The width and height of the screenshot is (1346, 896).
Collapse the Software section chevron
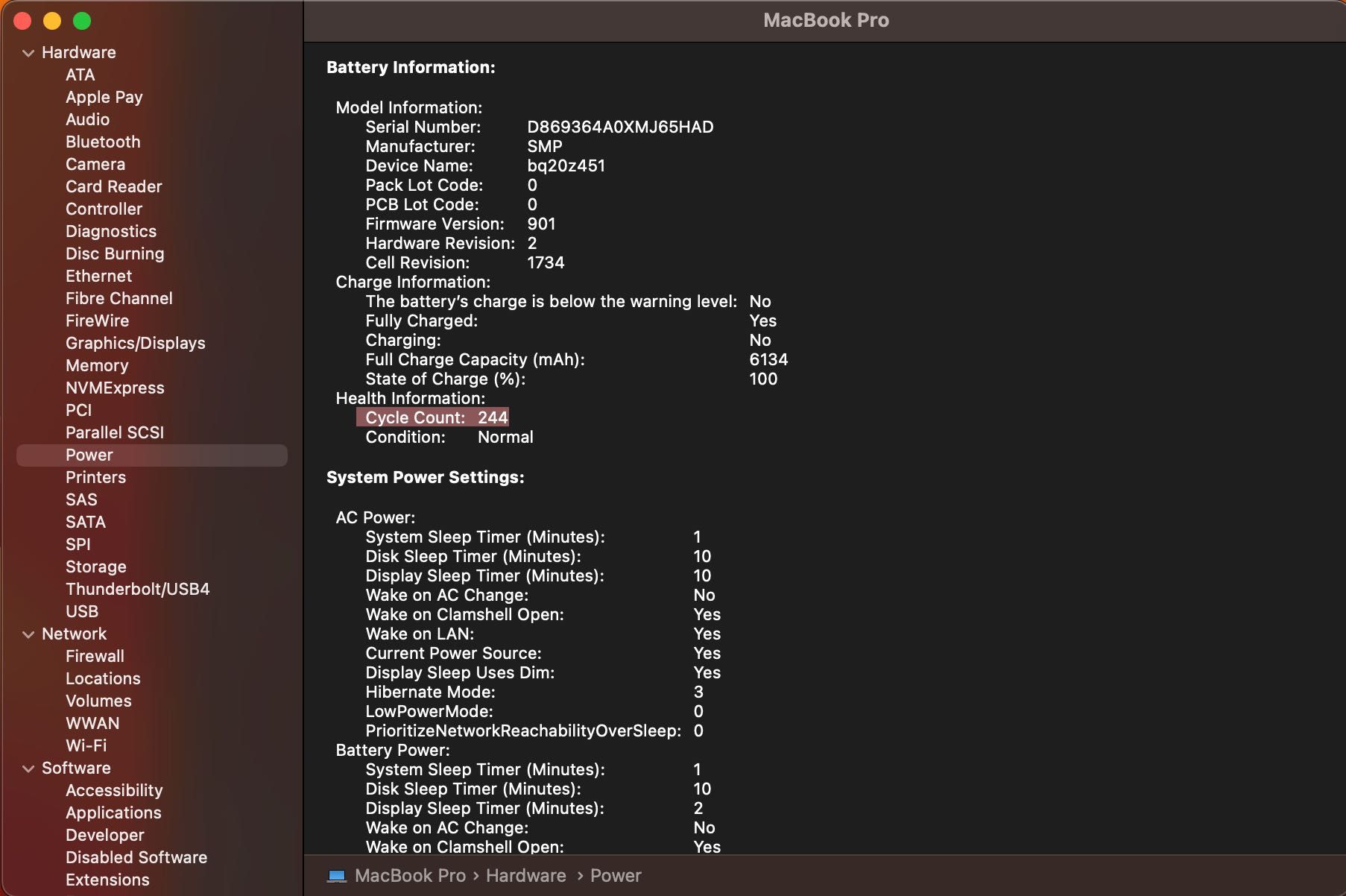(x=28, y=769)
